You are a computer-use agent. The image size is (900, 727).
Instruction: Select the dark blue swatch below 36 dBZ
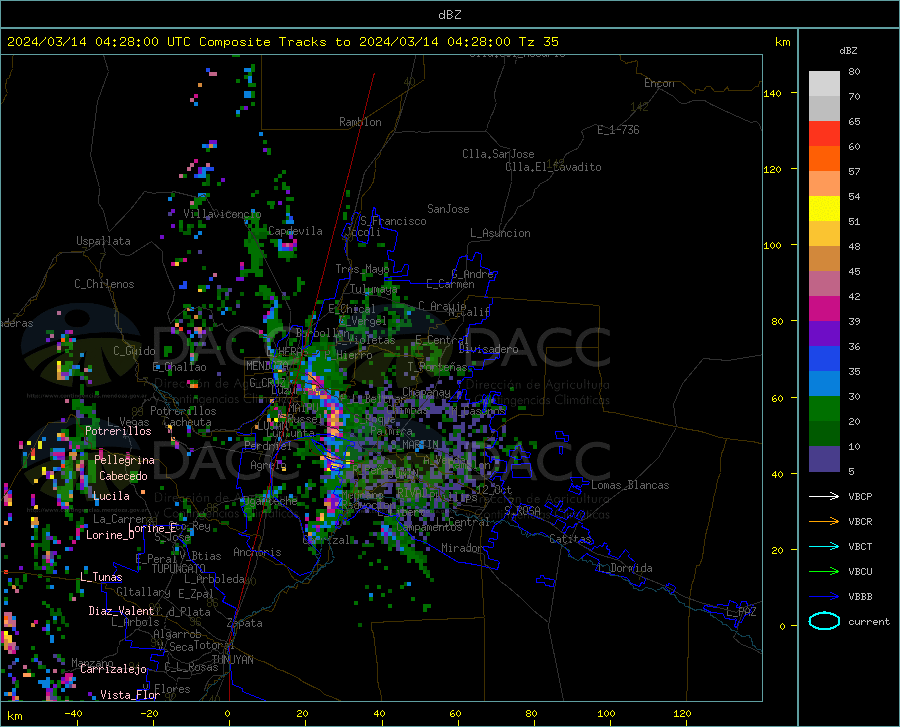pyautogui.click(x=824, y=359)
